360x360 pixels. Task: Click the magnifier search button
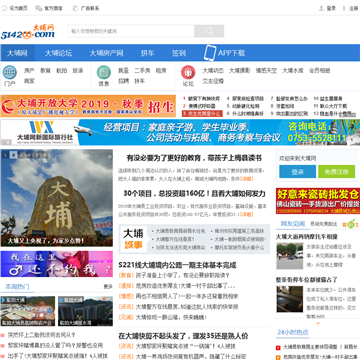tap(209, 31)
